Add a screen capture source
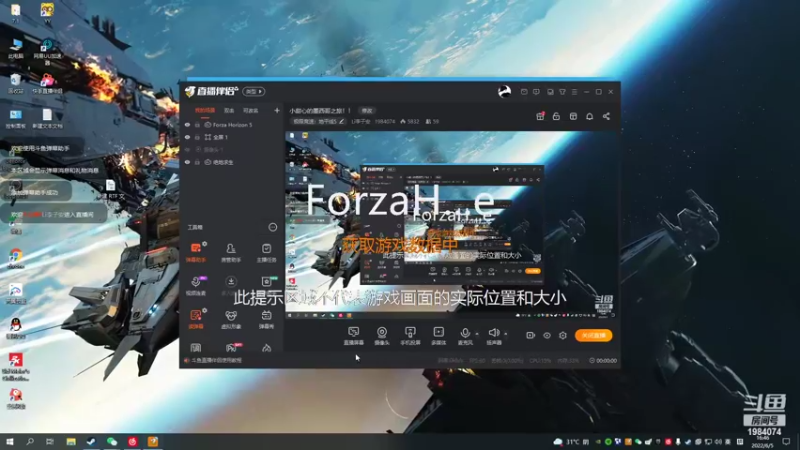800x450 pixels. click(354, 336)
